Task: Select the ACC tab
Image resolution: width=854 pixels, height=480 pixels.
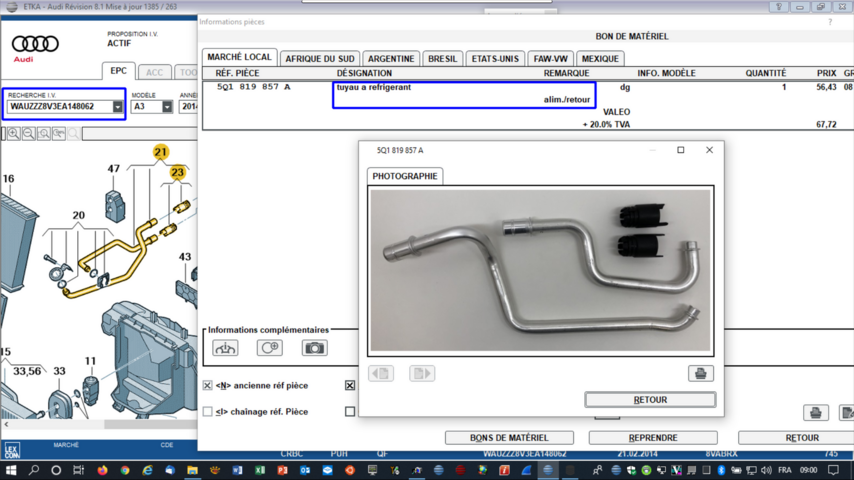Action: [x=154, y=72]
